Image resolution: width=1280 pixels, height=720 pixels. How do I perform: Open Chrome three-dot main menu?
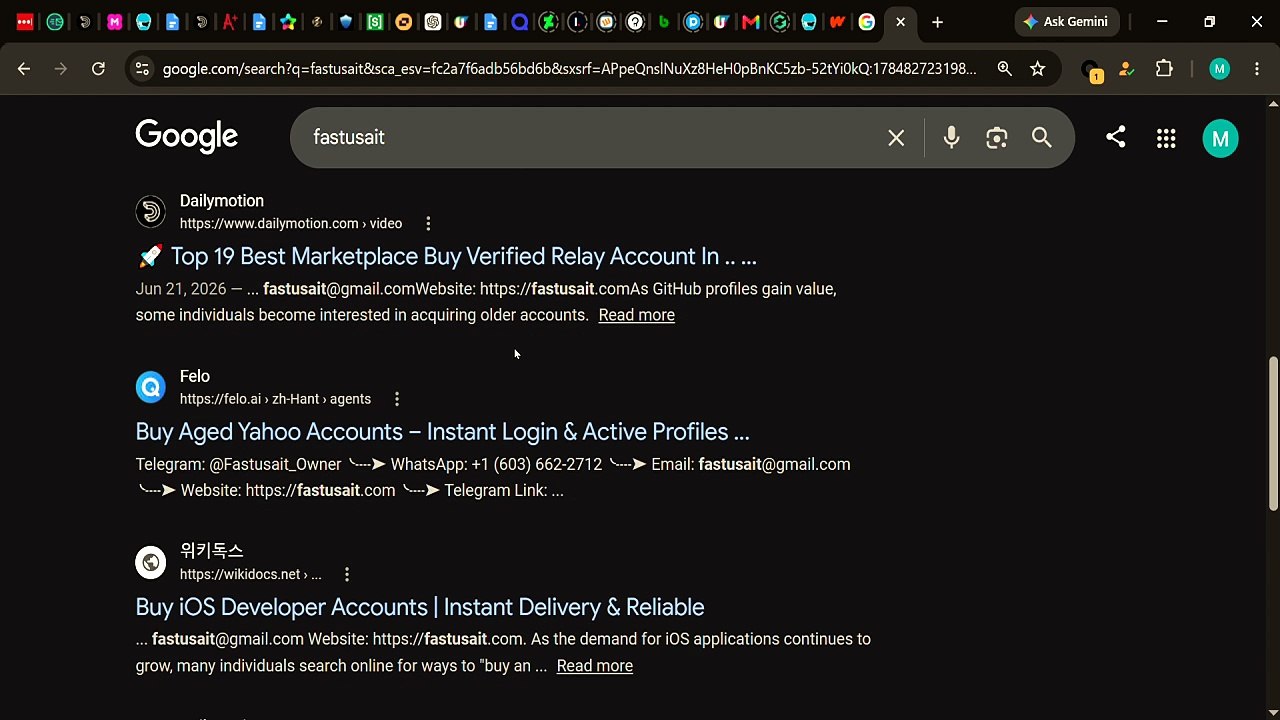click(x=1257, y=69)
